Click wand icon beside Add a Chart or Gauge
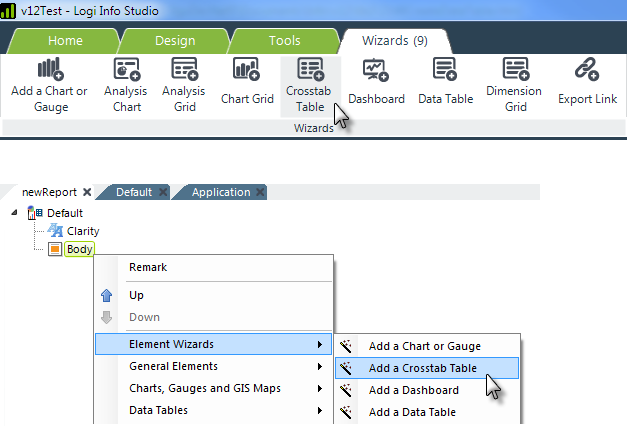Image resolution: width=627 pixels, height=442 pixels. pyautogui.click(x=346, y=346)
